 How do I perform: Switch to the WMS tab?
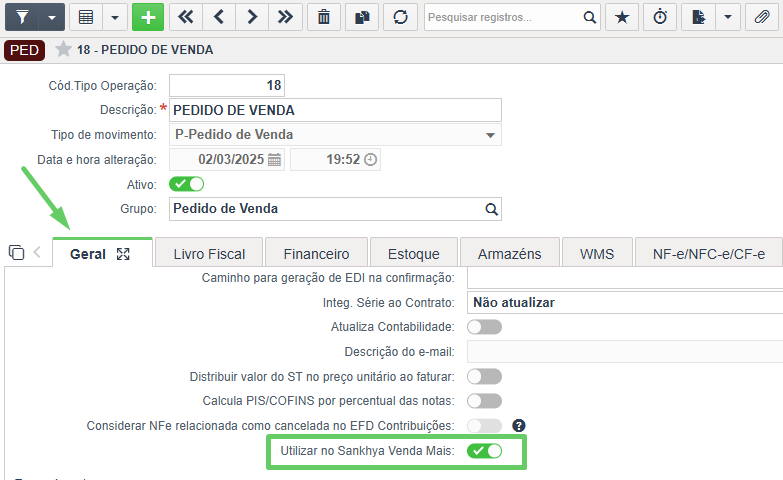coord(597,254)
